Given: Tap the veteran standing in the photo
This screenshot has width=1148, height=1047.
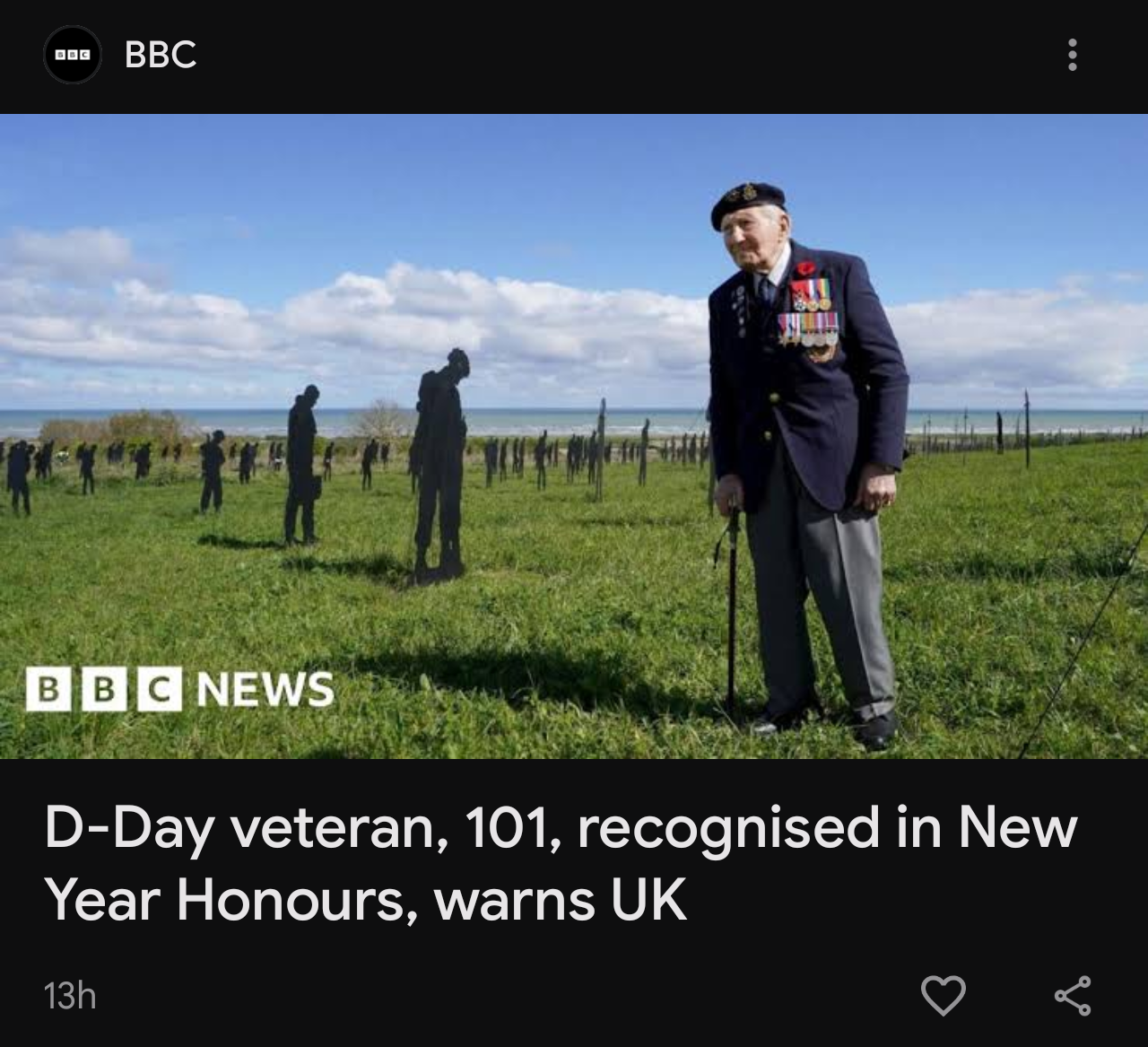Looking at the screenshot, I should point(803,467).
